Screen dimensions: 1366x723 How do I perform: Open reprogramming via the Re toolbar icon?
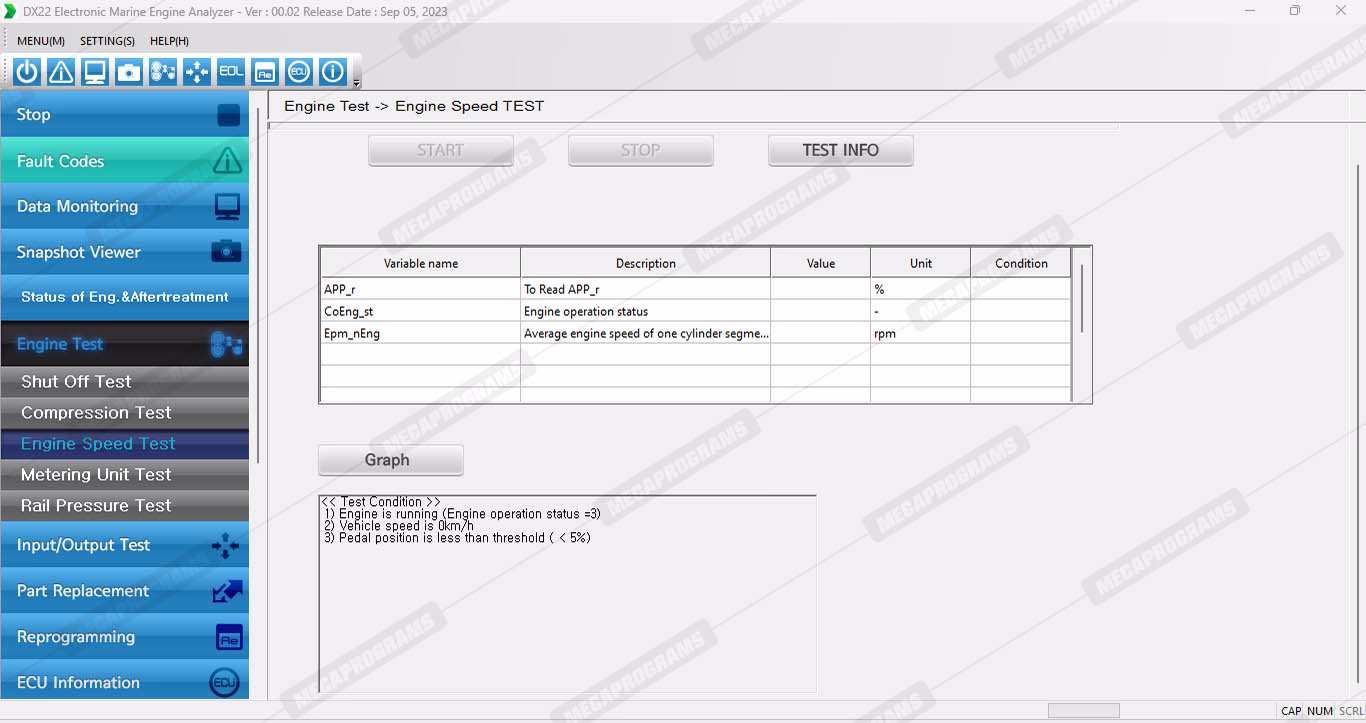point(265,72)
